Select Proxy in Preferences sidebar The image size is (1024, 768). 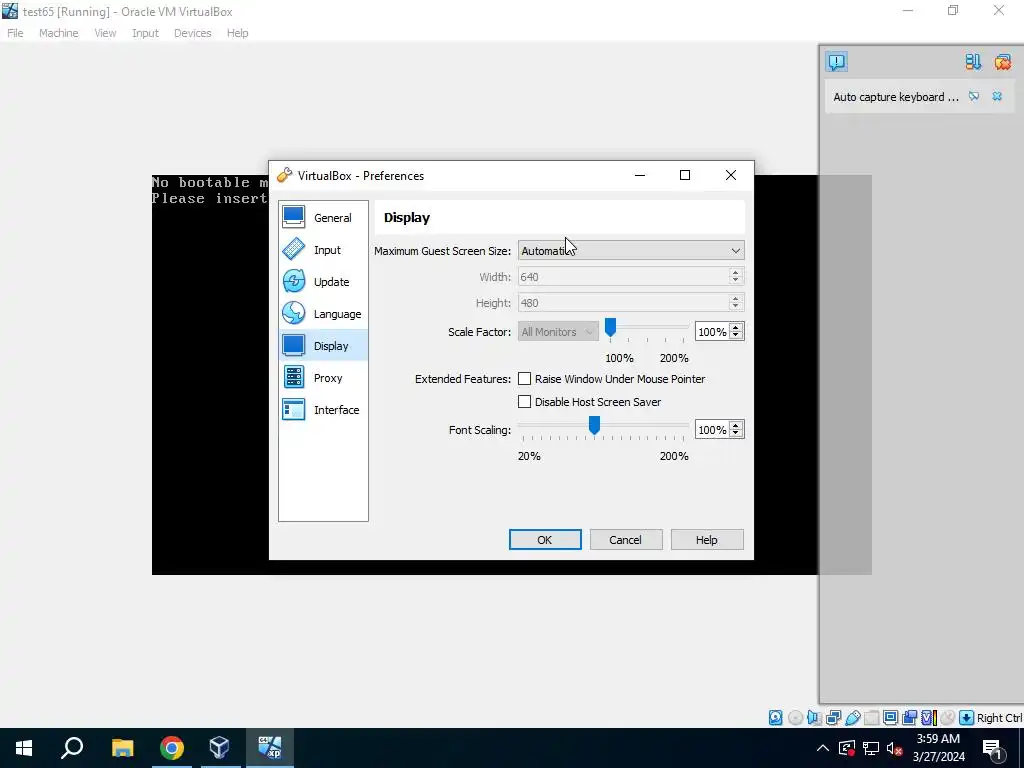click(x=323, y=377)
